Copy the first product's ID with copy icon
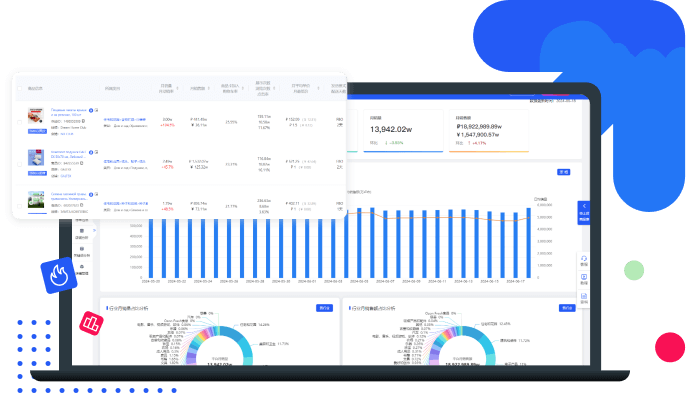 (83, 121)
